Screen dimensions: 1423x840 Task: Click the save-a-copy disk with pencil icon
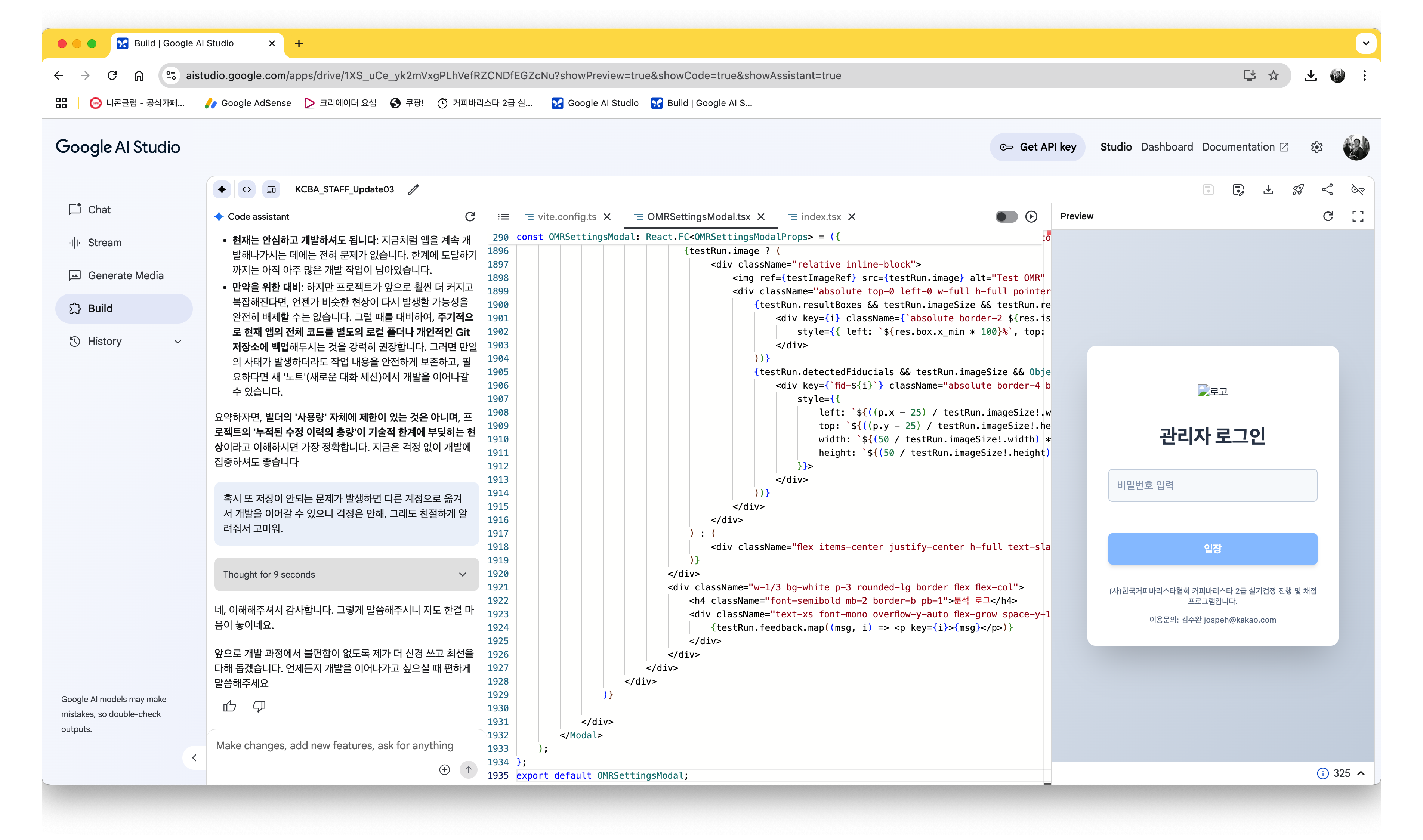(x=1238, y=189)
